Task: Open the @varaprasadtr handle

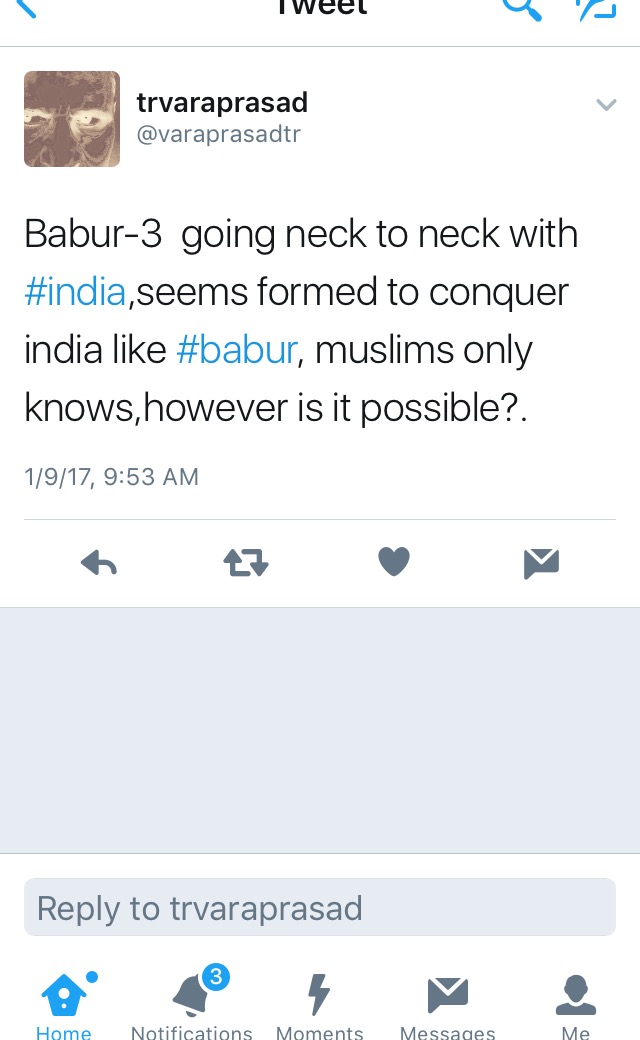Action: (x=218, y=134)
